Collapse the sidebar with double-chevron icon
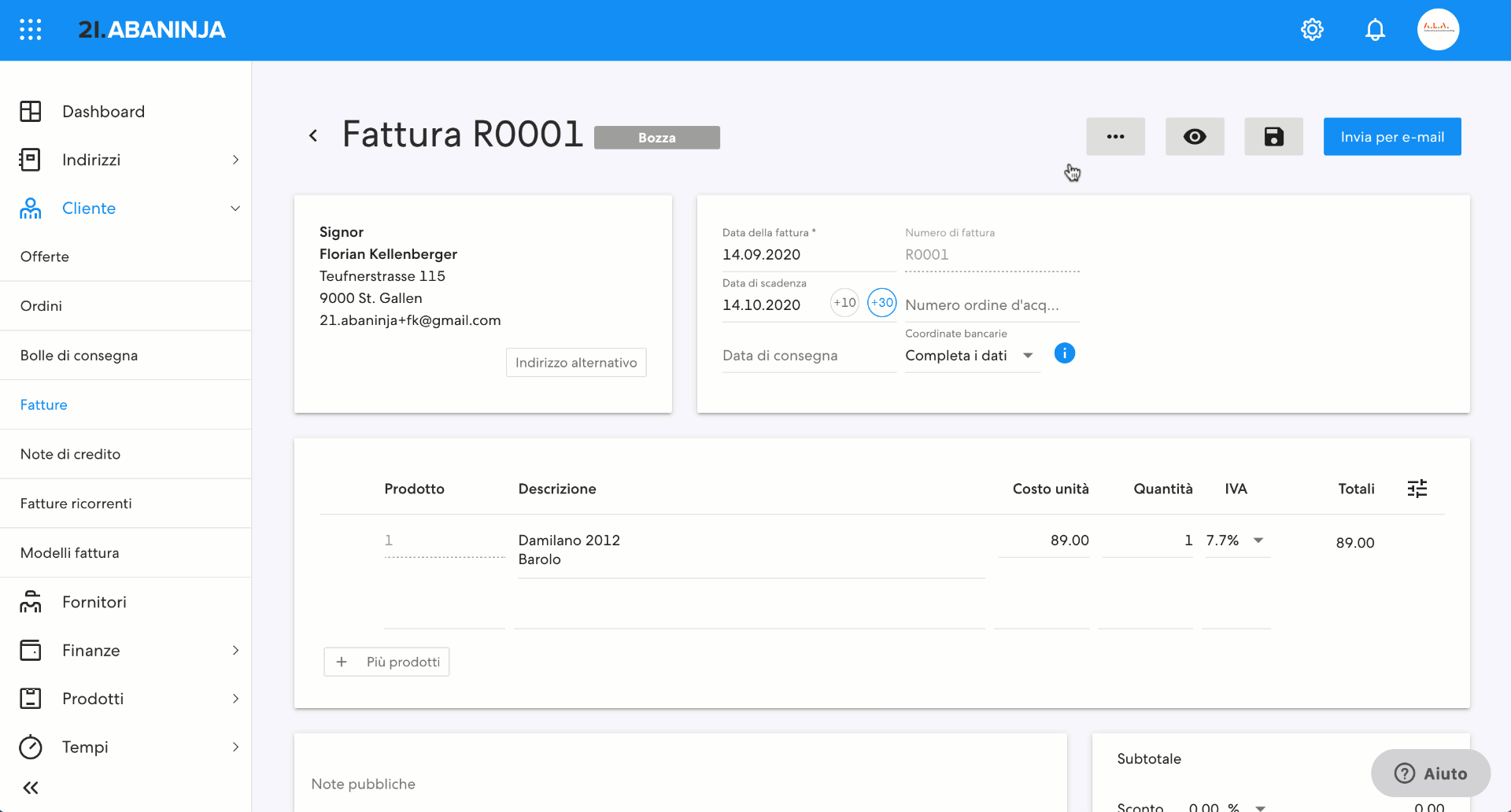Viewport: 1511px width, 812px height. click(31, 788)
